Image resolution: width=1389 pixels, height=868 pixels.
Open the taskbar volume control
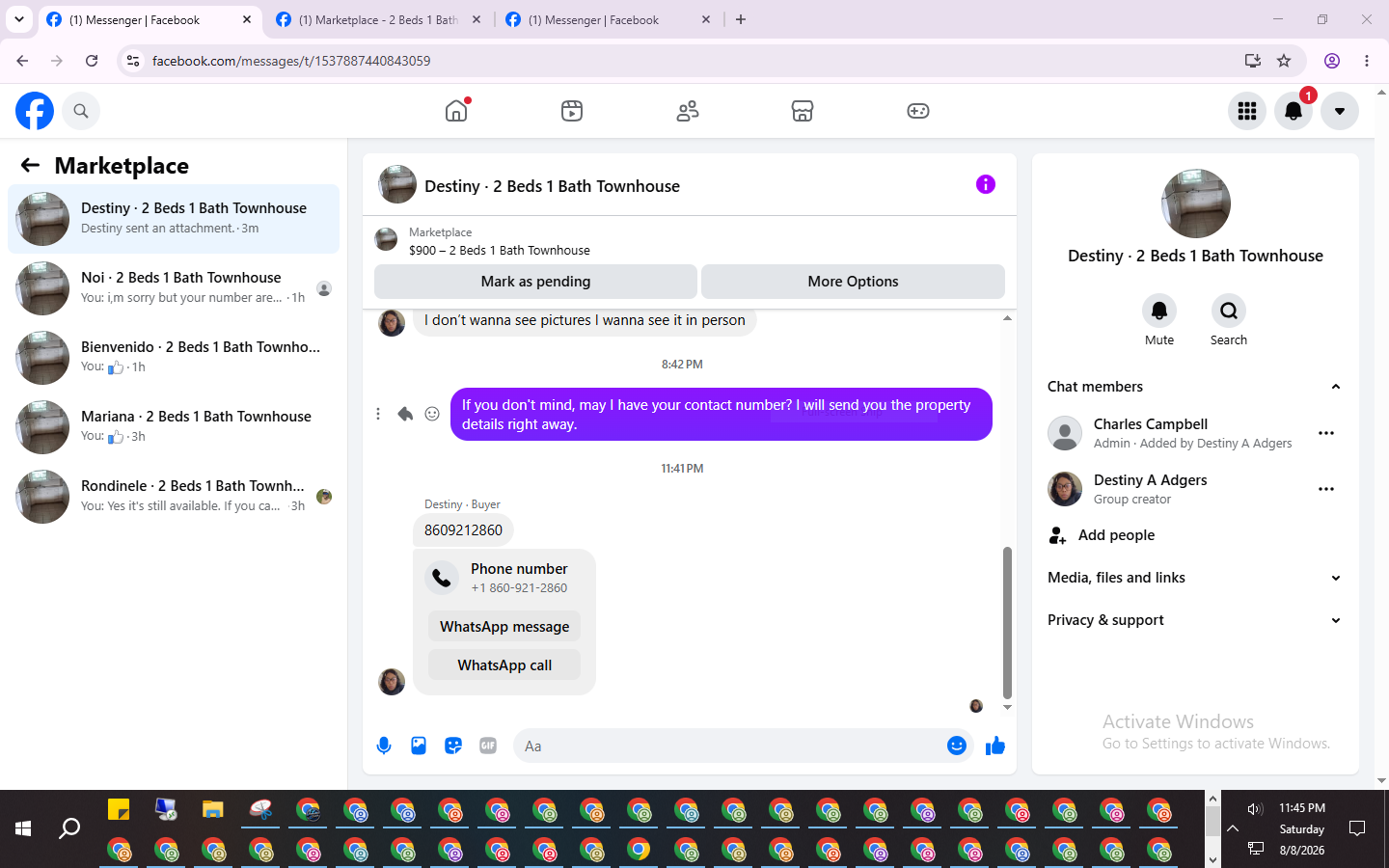(x=1254, y=808)
